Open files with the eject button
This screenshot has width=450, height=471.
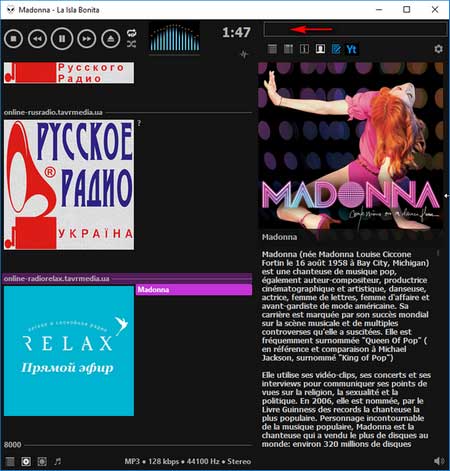tap(111, 39)
